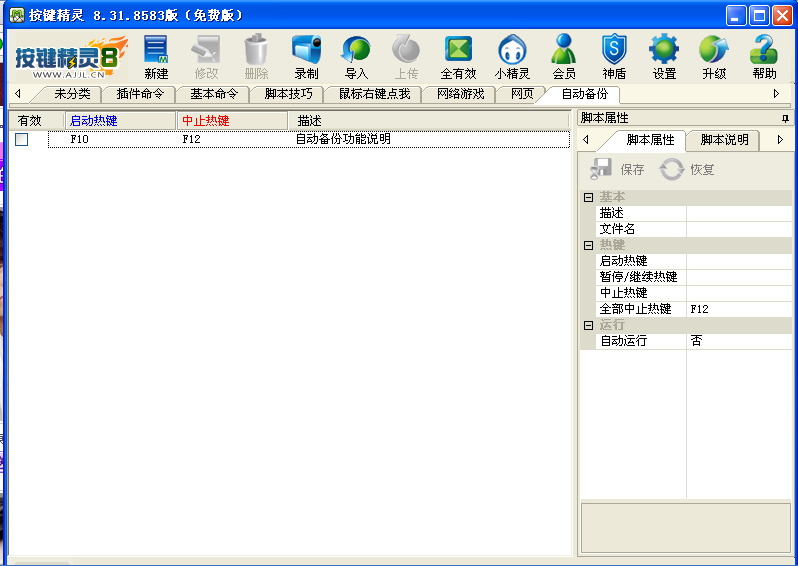Screen dimensions: 798x566
Task: Click the 按键精灵8 logo banner
Action: point(71,58)
